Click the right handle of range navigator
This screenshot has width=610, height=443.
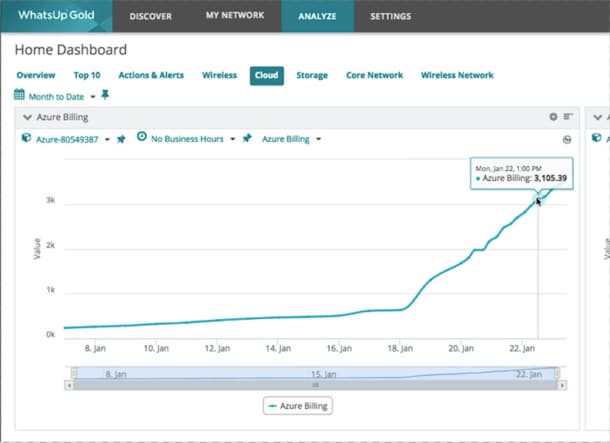[557, 373]
